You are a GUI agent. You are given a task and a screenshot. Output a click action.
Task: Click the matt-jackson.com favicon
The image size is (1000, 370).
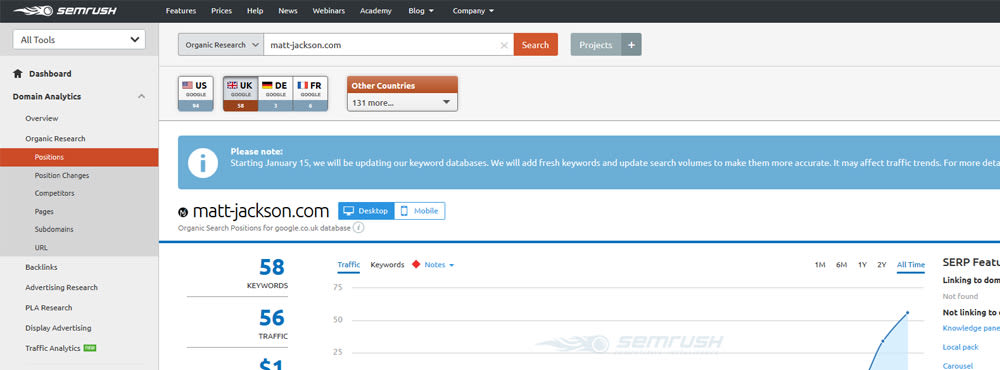coord(184,212)
